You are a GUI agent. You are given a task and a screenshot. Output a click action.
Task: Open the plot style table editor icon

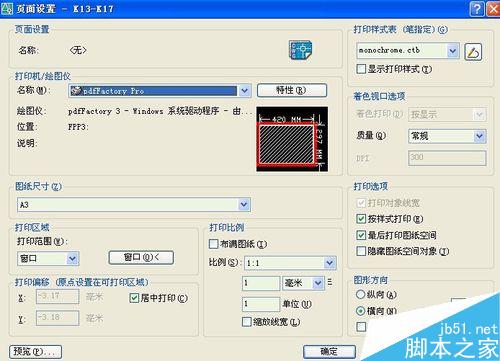(x=473, y=52)
